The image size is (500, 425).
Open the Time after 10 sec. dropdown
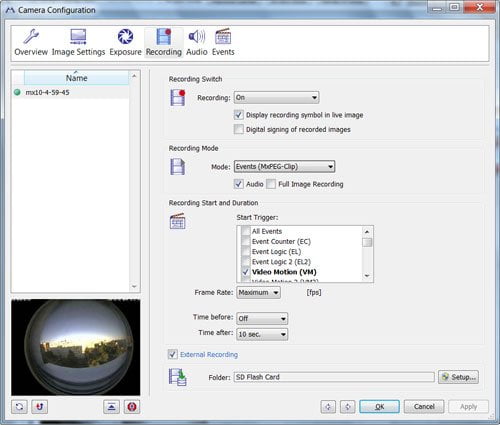262,334
